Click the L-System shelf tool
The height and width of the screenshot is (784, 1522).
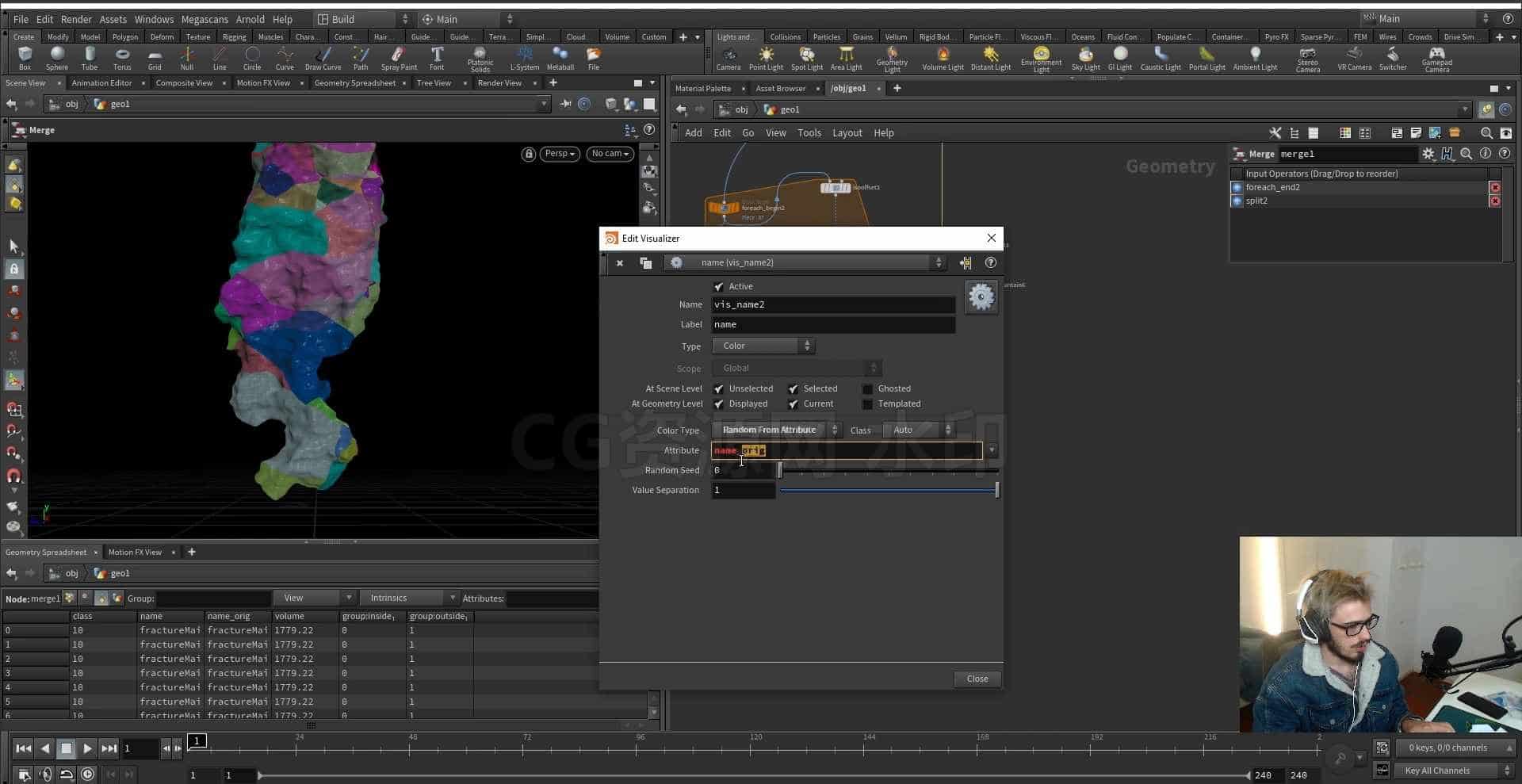click(524, 58)
